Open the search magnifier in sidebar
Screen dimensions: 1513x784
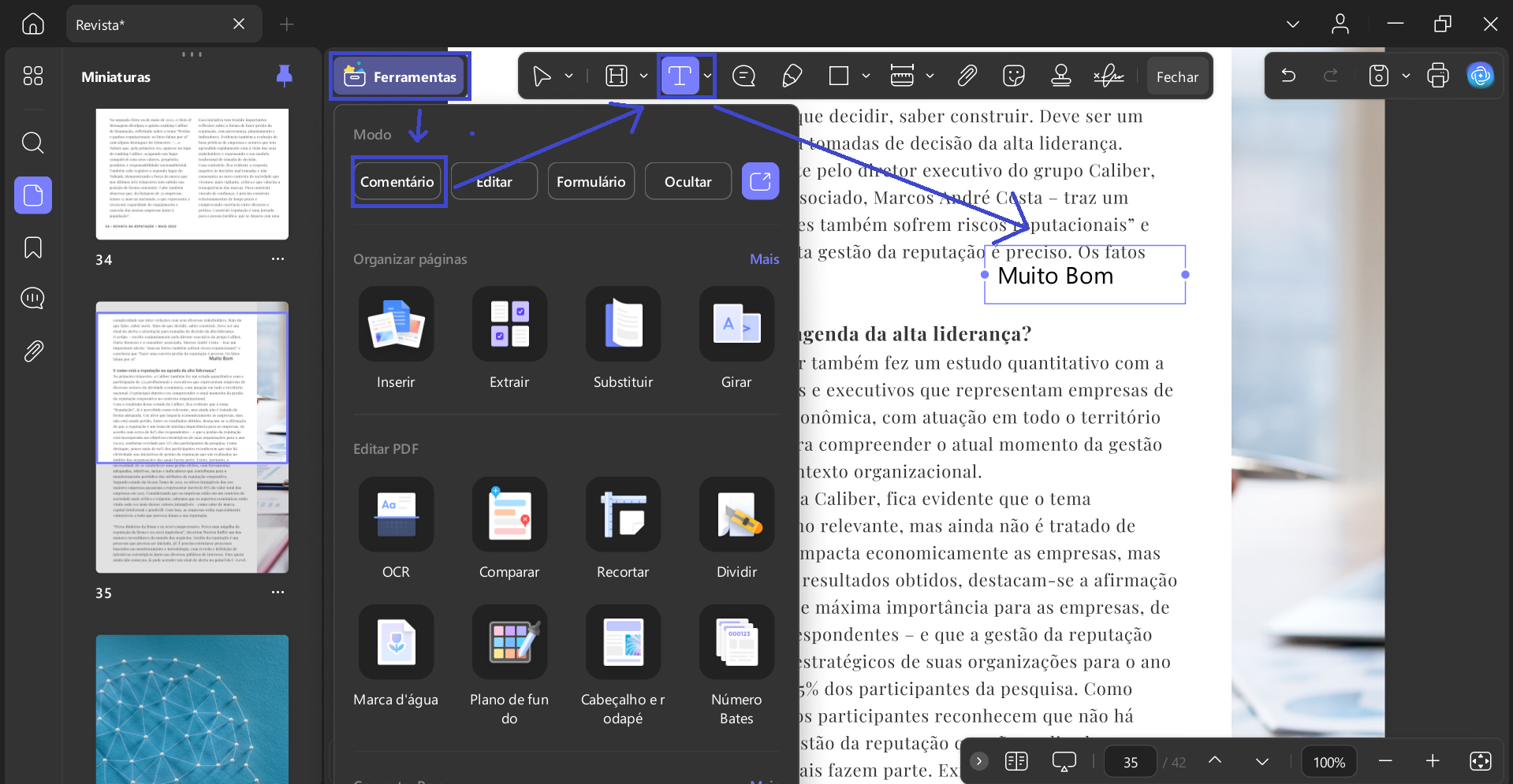(33, 143)
